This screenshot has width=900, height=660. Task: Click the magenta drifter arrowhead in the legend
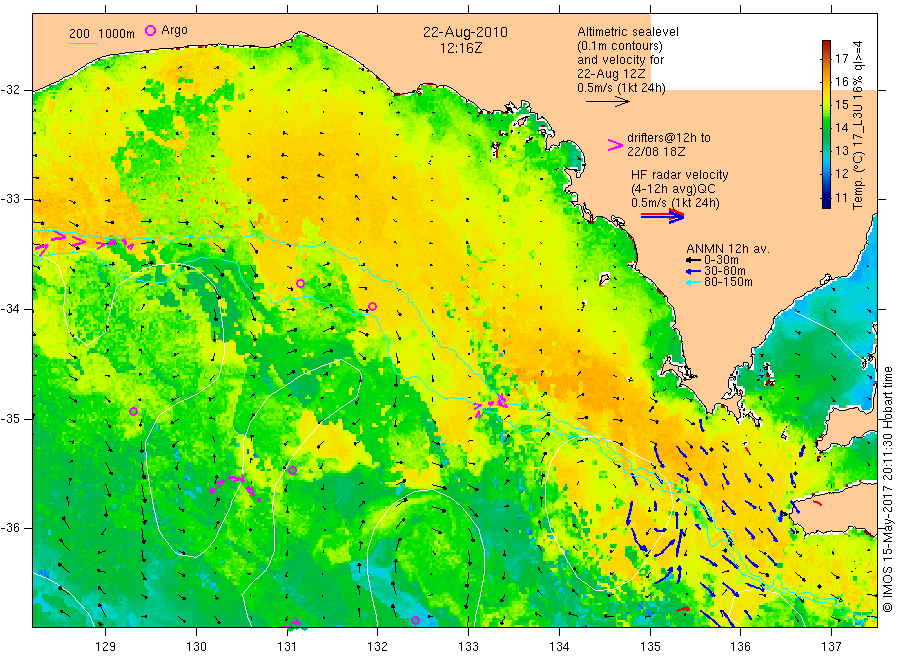click(x=615, y=145)
